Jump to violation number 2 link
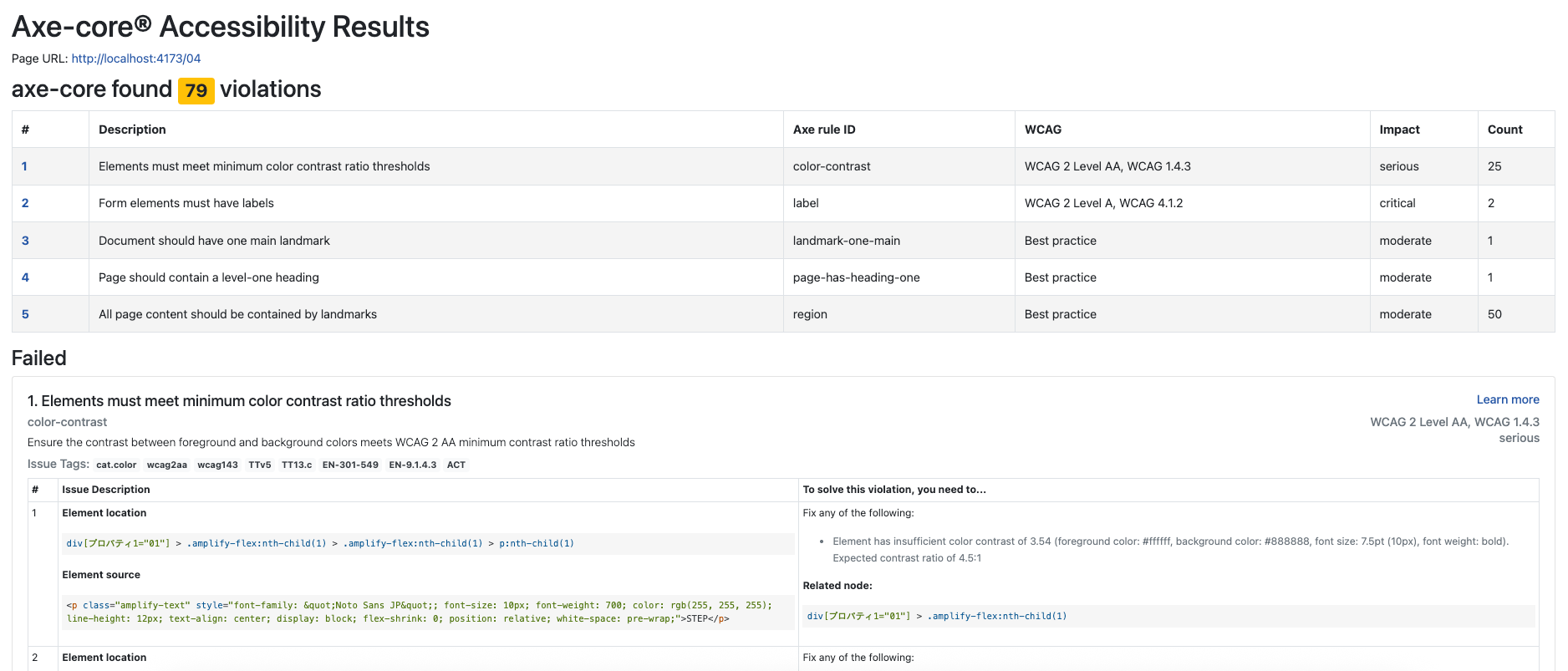The width and height of the screenshot is (1568, 671). click(x=25, y=203)
